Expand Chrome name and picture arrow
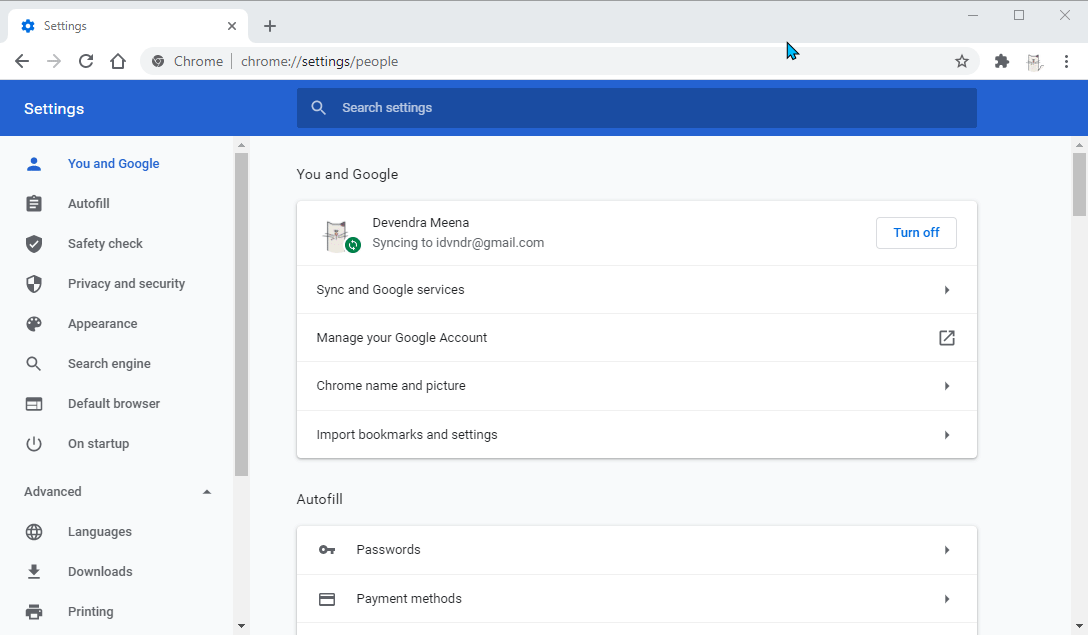 (x=946, y=386)
